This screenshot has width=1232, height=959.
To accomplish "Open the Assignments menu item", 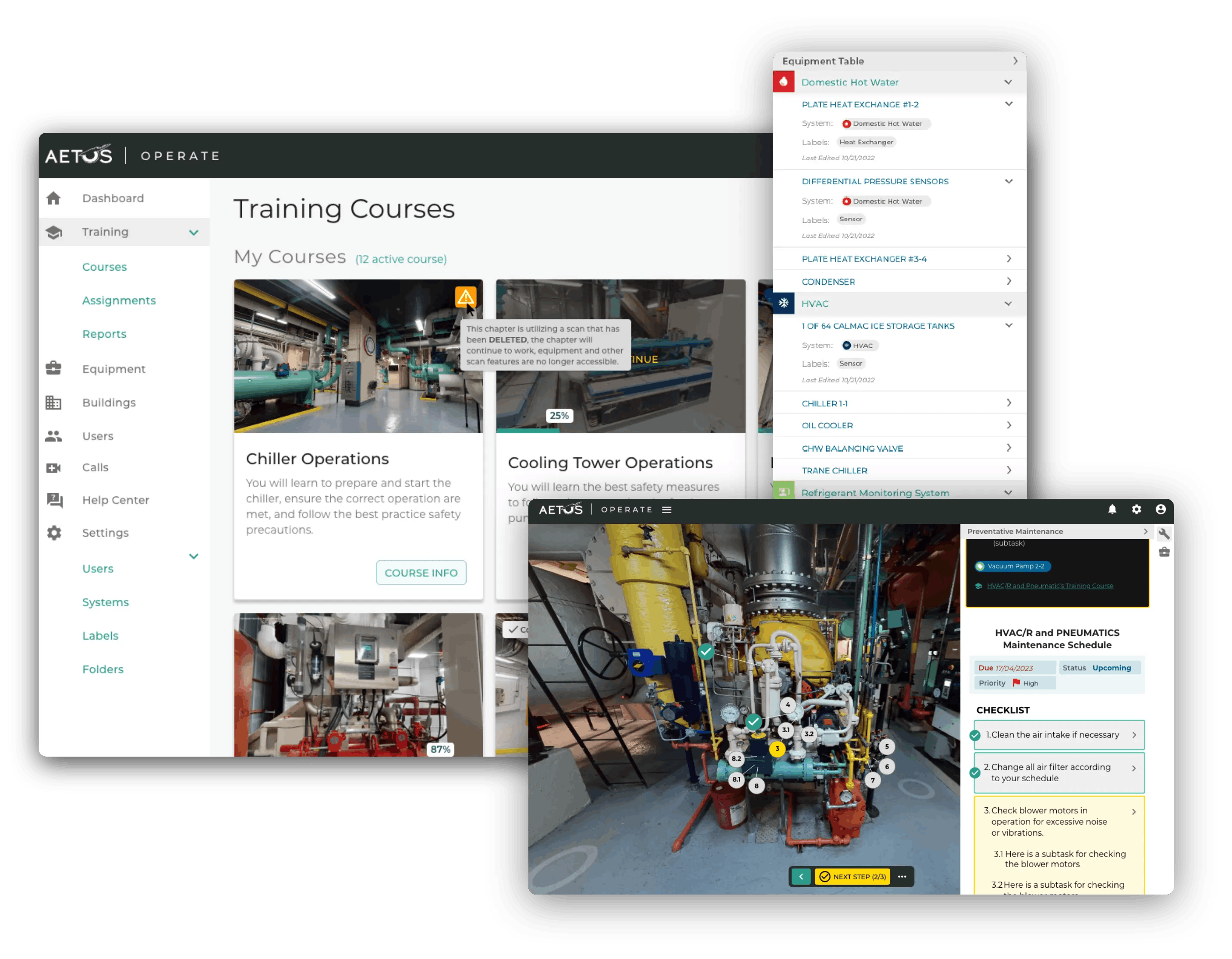I will (119, 300).
